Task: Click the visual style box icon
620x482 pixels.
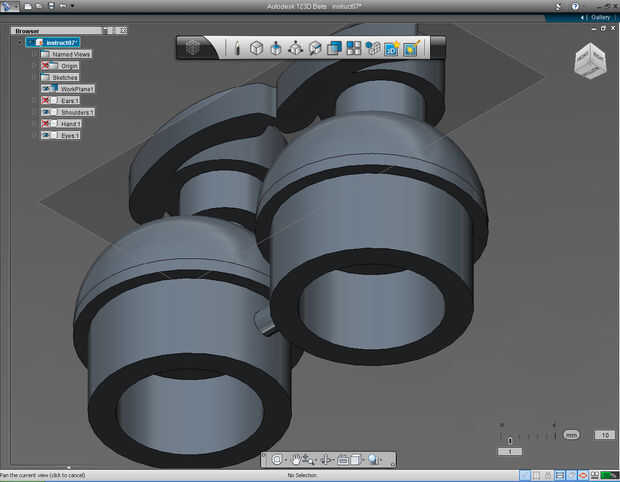Action: pos(355,460)
